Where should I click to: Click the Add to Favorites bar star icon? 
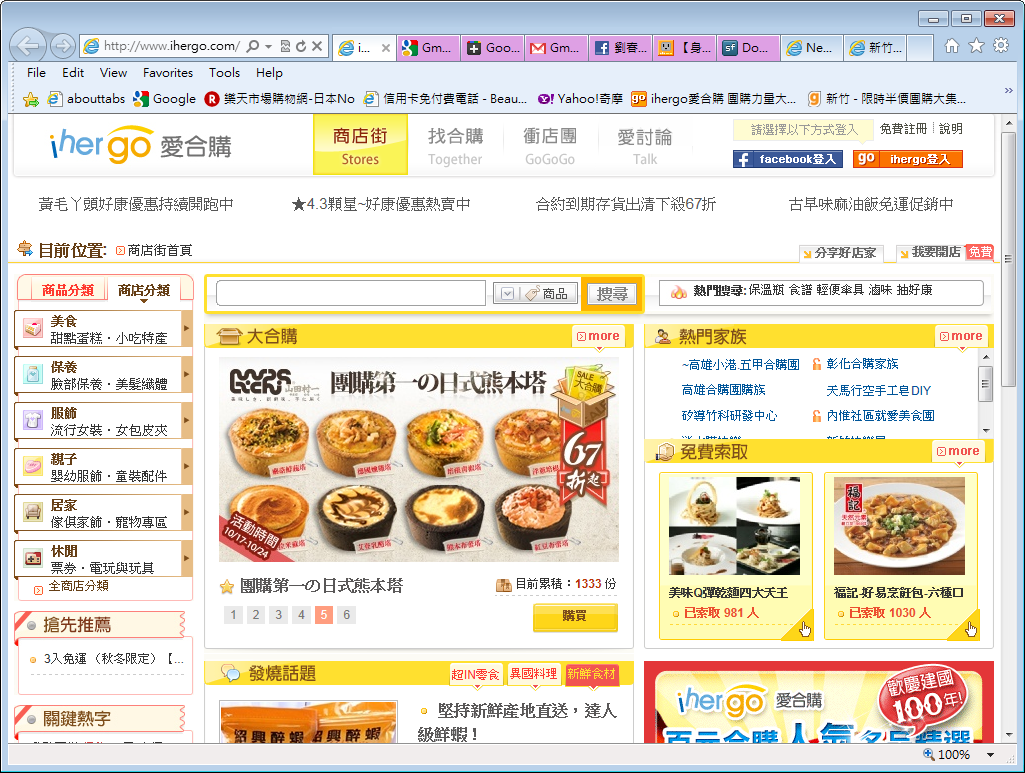30,99
